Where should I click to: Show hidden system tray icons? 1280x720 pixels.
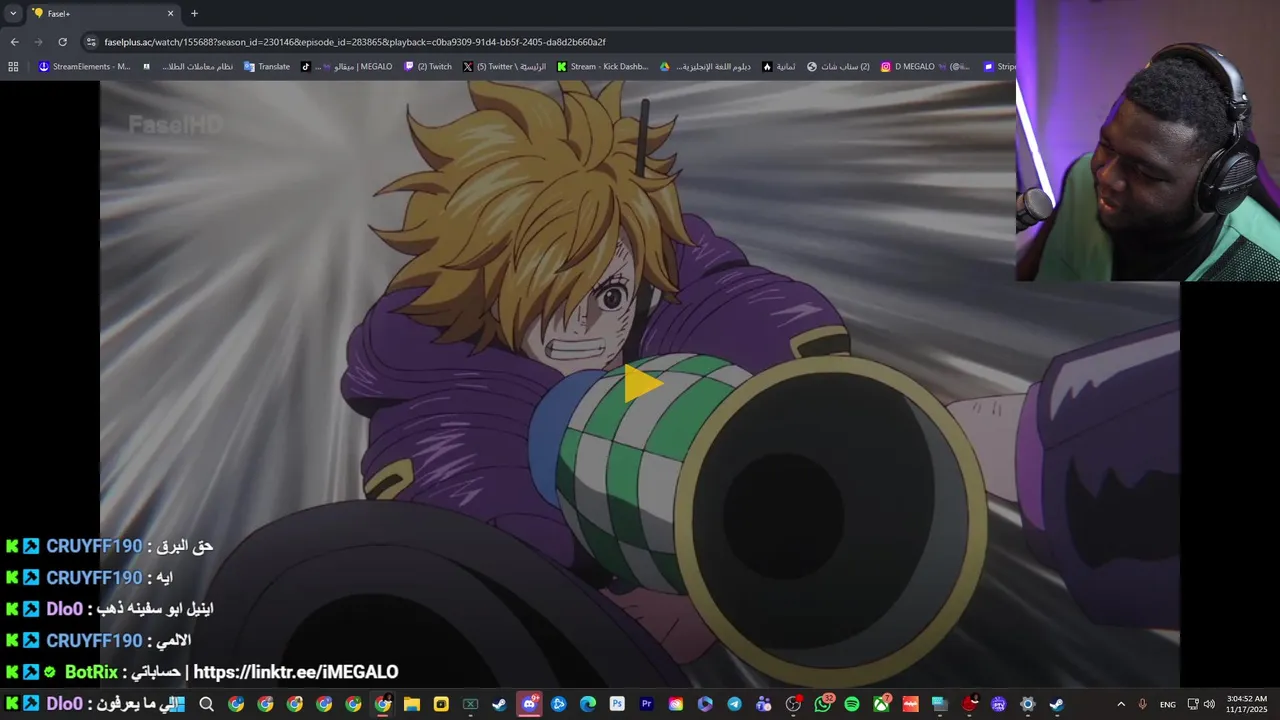tap(1121, 704)
